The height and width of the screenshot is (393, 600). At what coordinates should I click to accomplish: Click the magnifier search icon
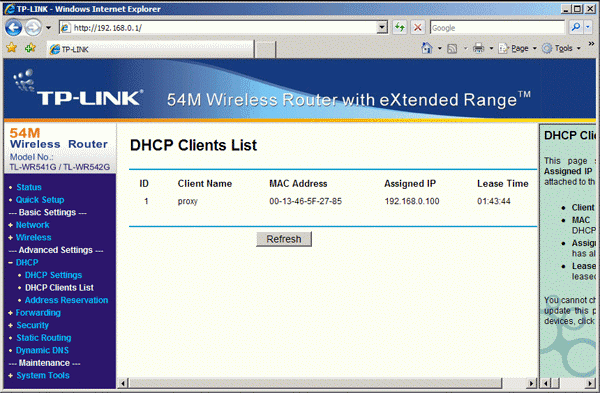[576, 27]
